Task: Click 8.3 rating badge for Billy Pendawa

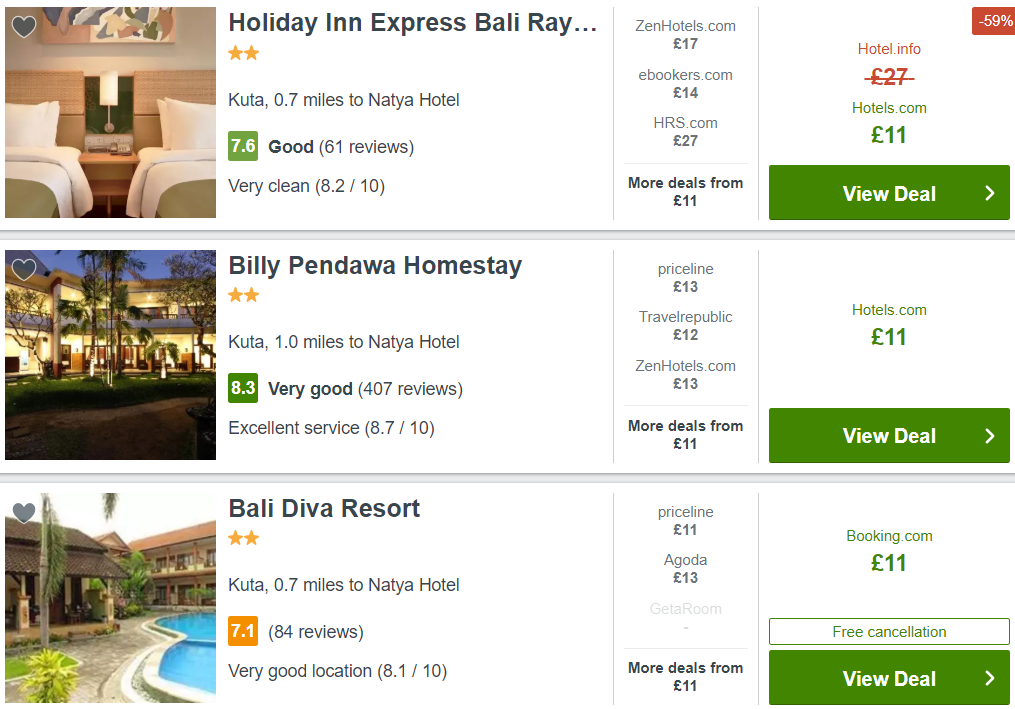Action: (x=243, y=388)
